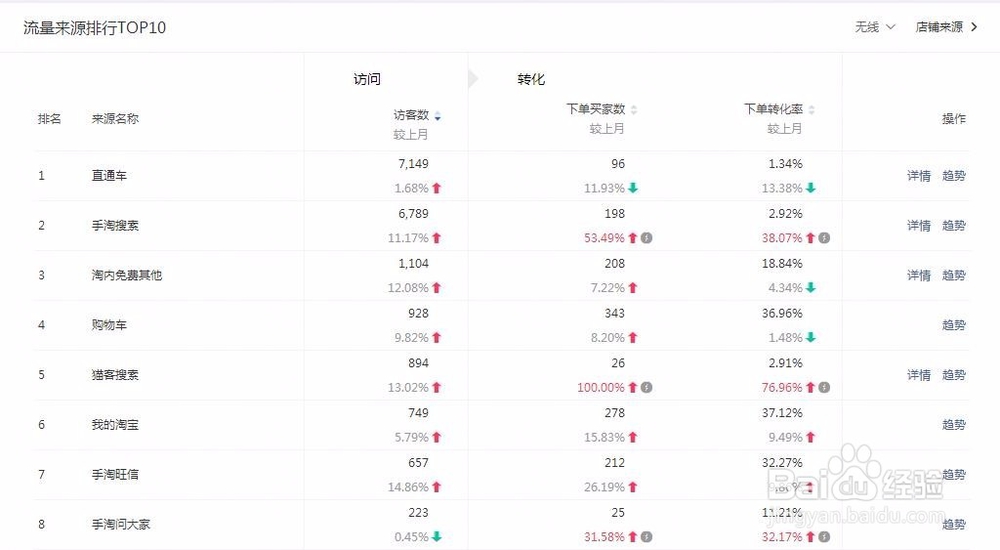
Task: Open 趋势 for 手淘问大家 row
Action: coord(954,524)
